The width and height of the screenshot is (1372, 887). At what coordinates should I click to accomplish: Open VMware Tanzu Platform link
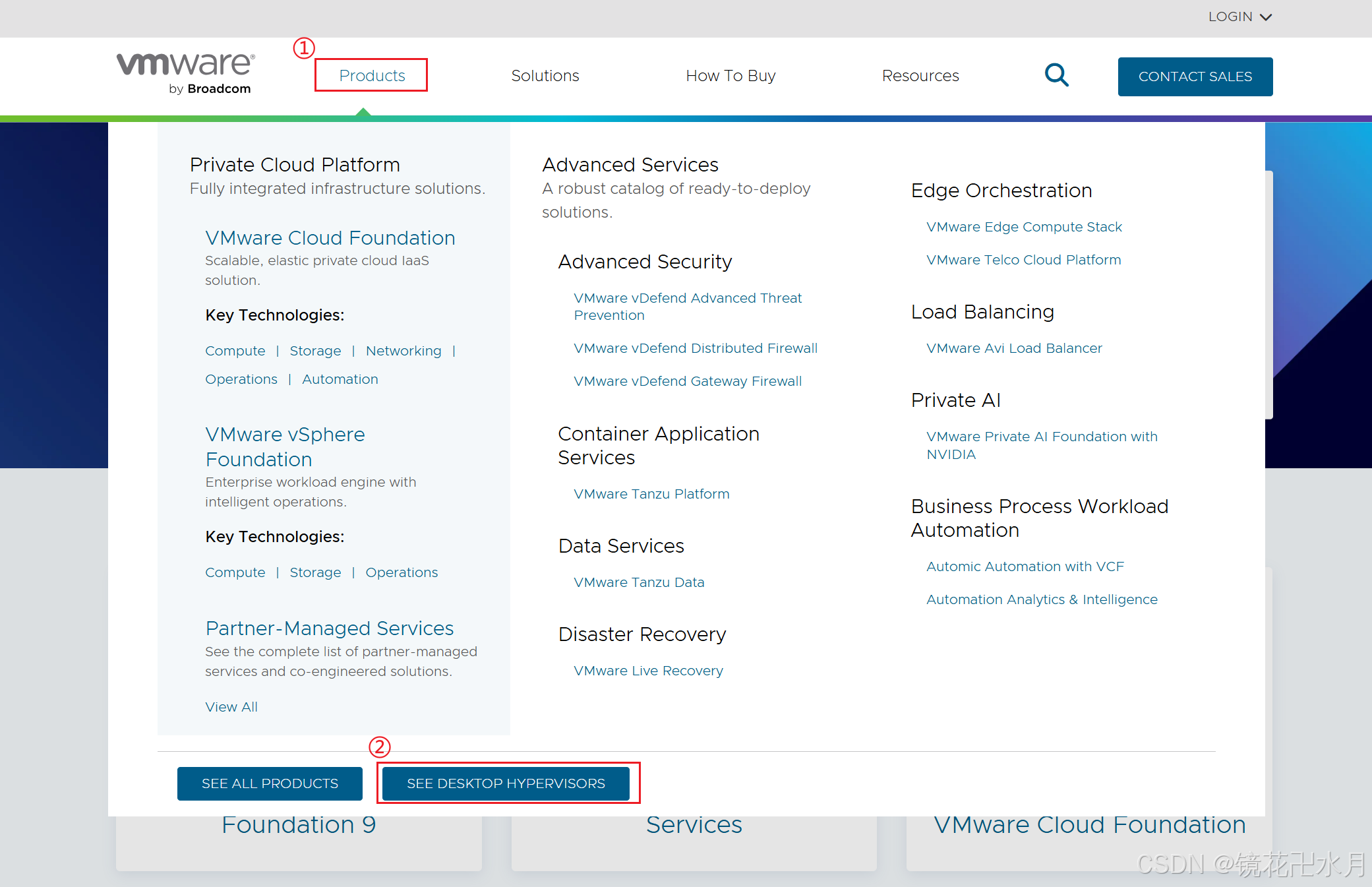651,494
